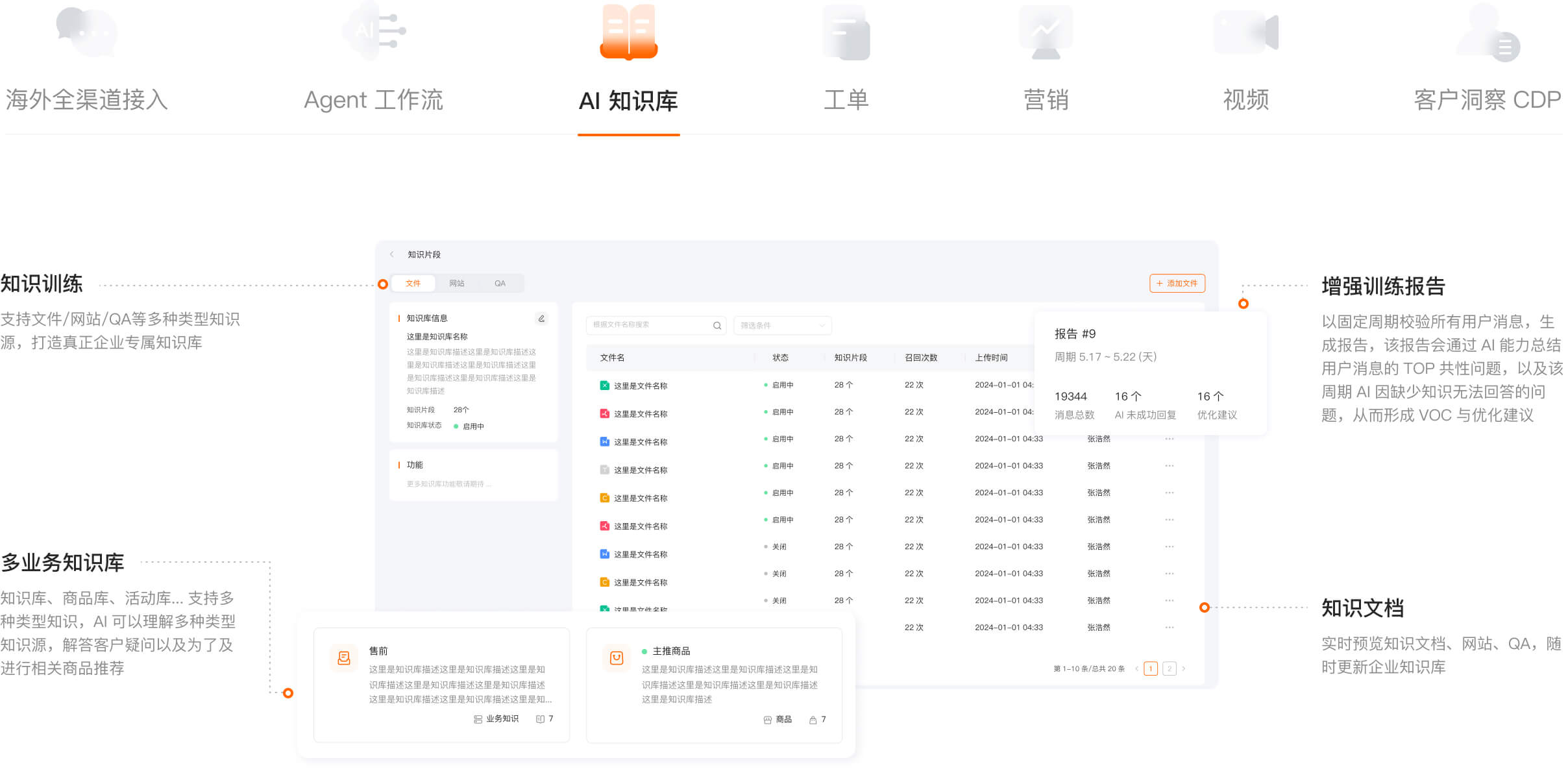Open the 营销 tab
Image resolution: width=1568 pixels, height=771 pixels.
coord(1046,100)
